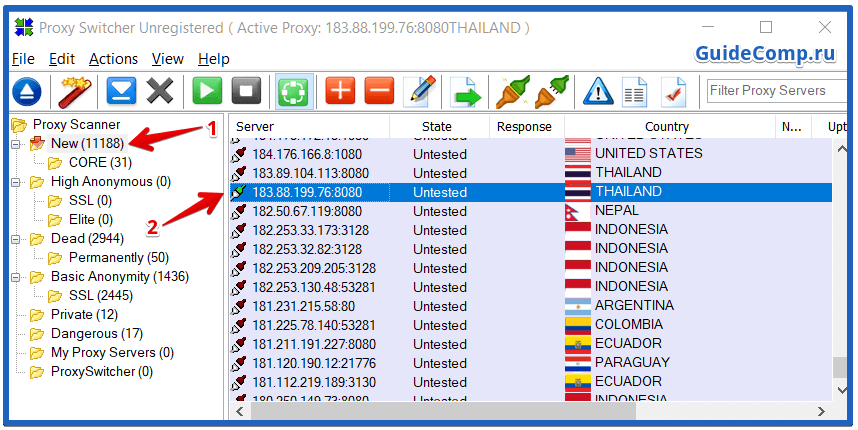Viewport: 858px width, 430px height.
Task: Remove proxy with the red minus icon
Action: 379,90
